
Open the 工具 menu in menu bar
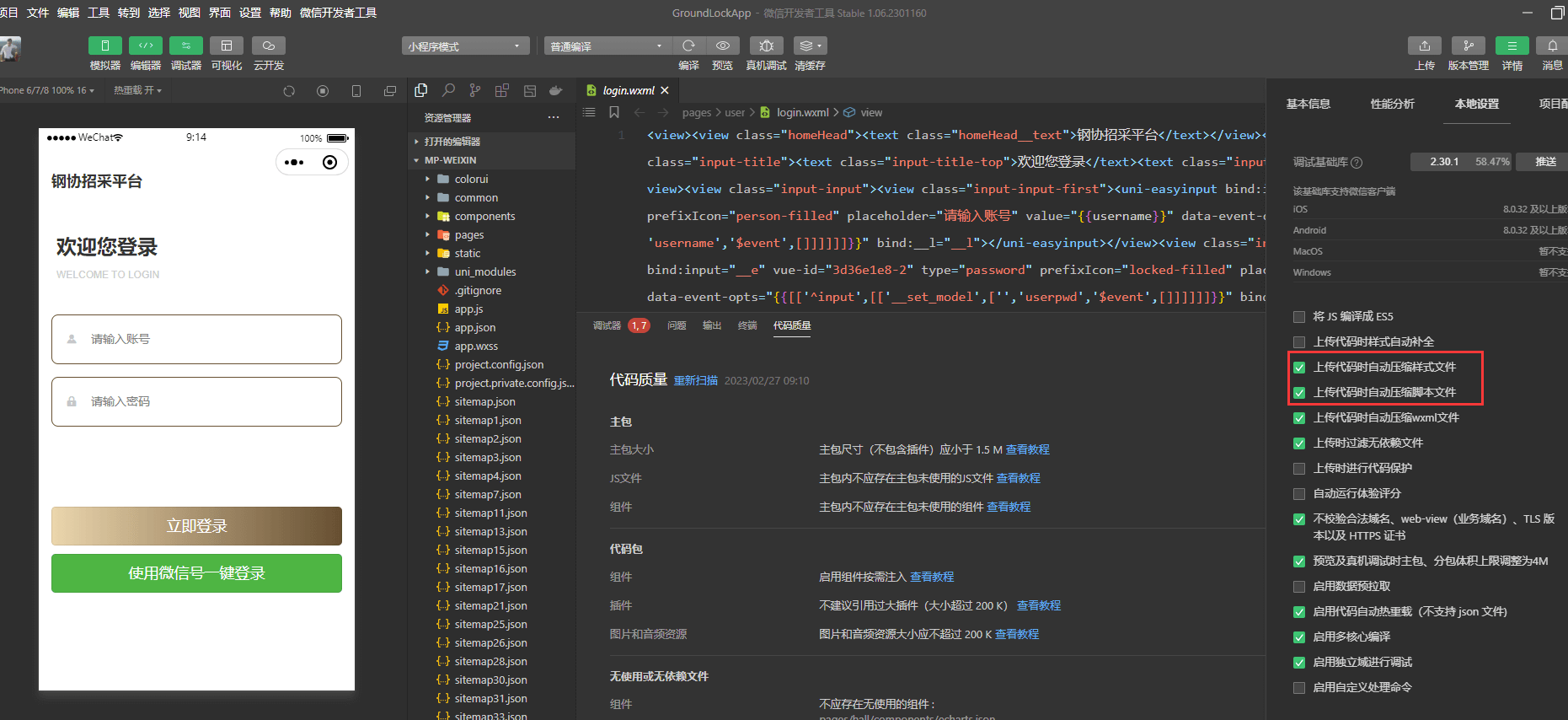(x=99, y=13)
